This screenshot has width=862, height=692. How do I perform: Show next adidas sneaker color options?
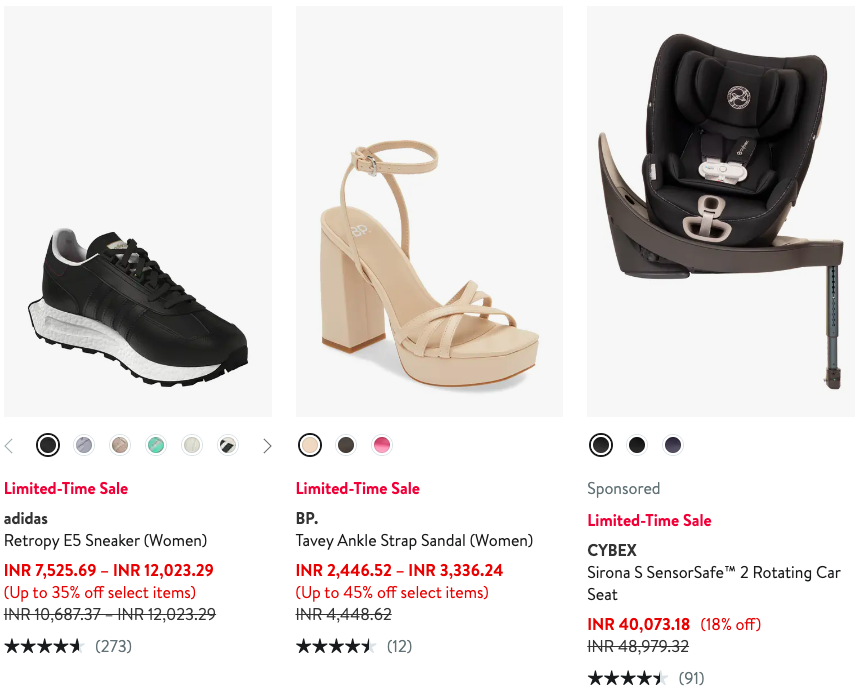267,446
